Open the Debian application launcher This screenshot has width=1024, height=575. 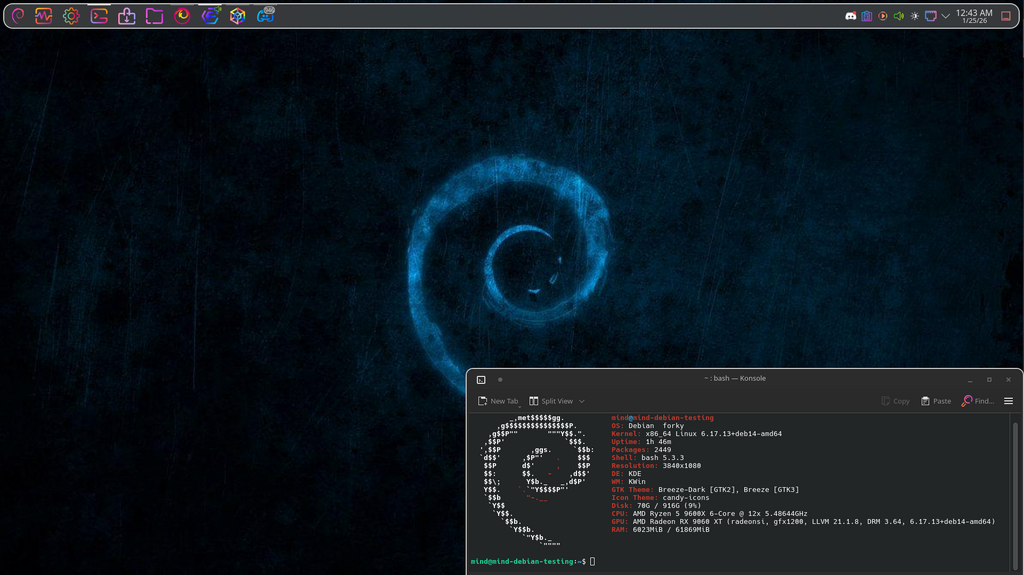coord(18,16)
